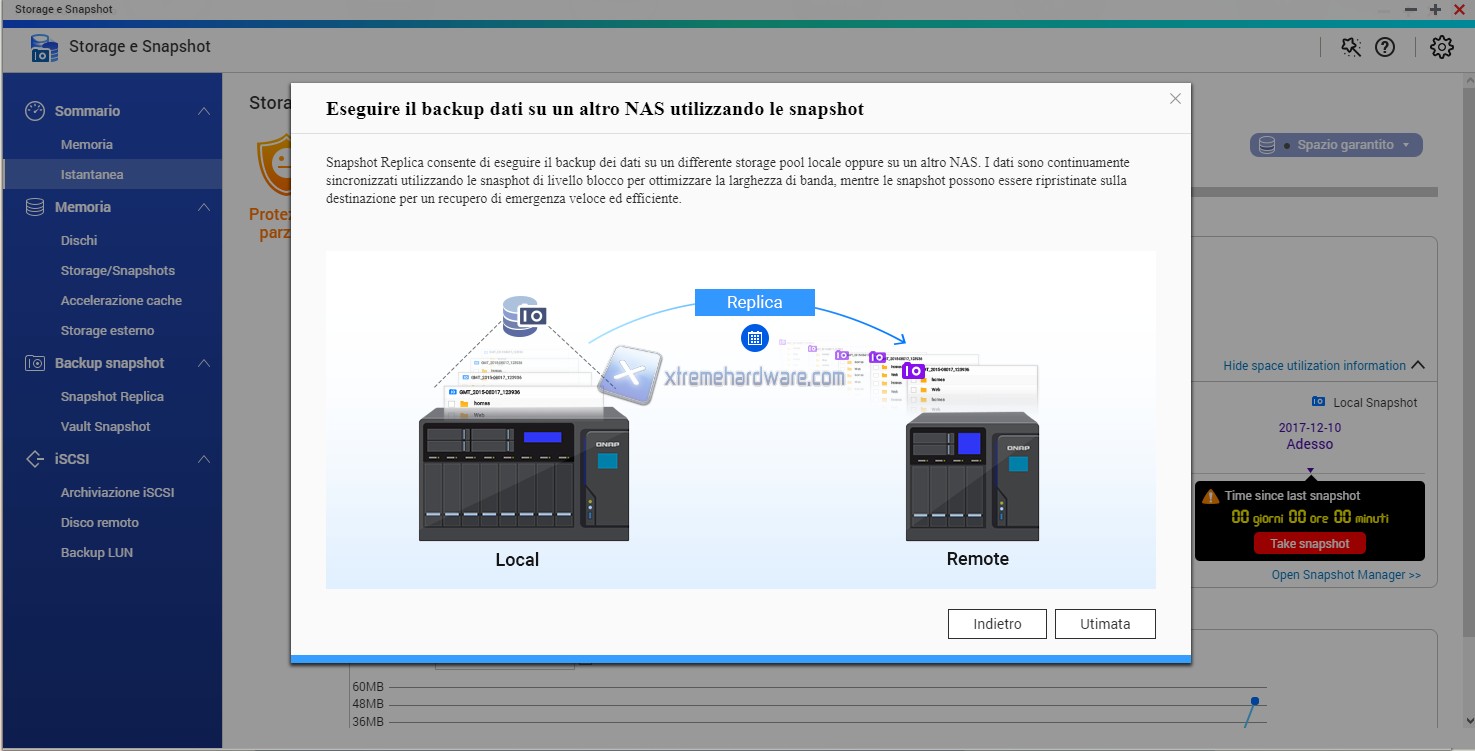
Task: Collapse the Sommario section
Action: [x=204, y=111]
